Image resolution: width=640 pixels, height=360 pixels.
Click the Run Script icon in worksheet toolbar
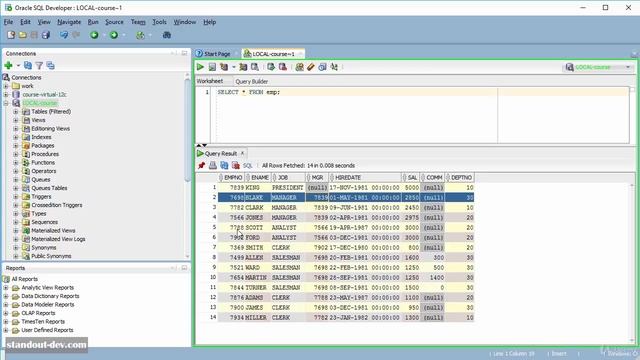[x=212, y=67]
